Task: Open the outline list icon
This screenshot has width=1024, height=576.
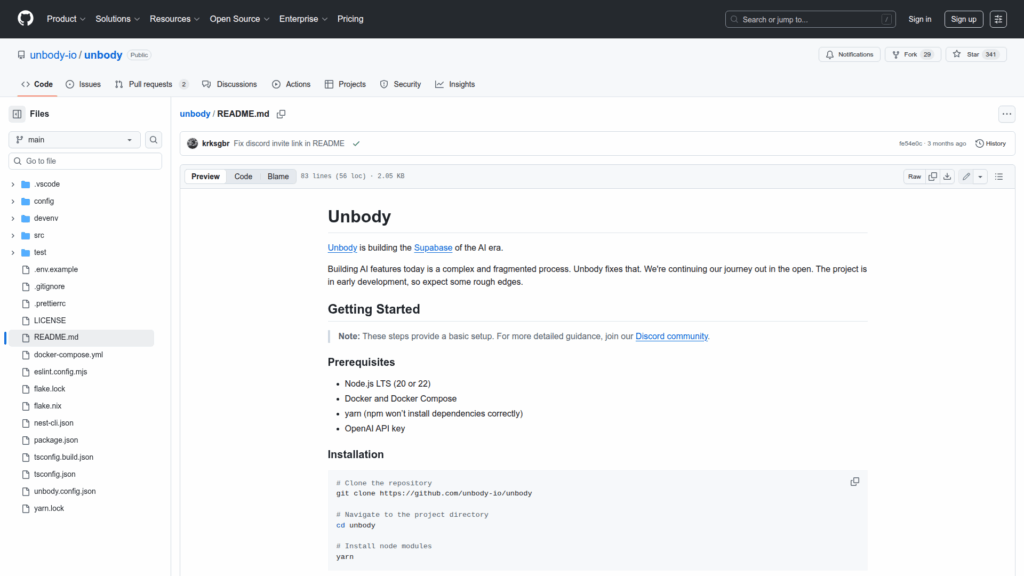Action: pos(999,176)
